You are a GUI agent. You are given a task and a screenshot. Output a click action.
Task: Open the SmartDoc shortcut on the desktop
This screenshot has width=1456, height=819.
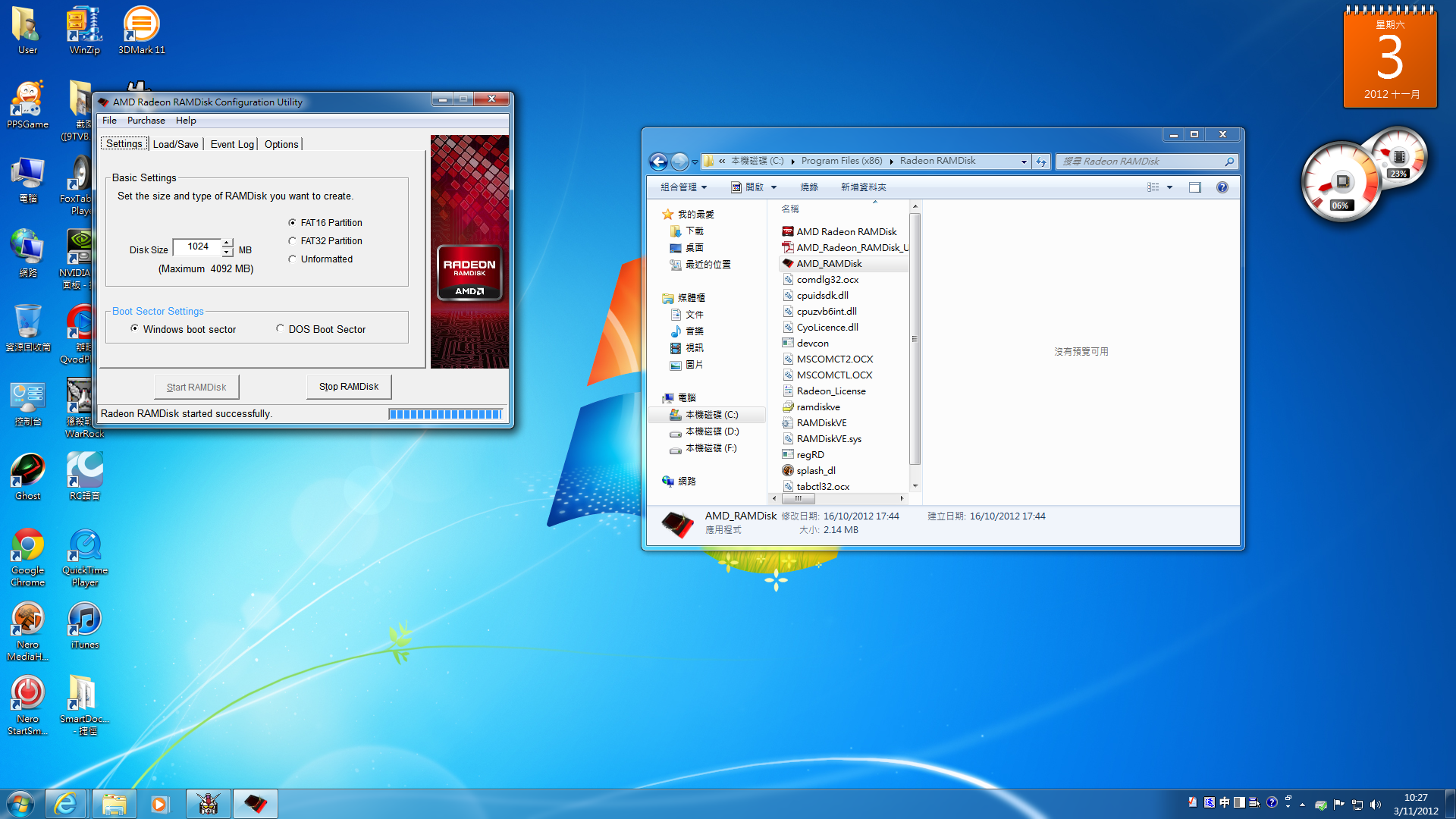(84, 706)
